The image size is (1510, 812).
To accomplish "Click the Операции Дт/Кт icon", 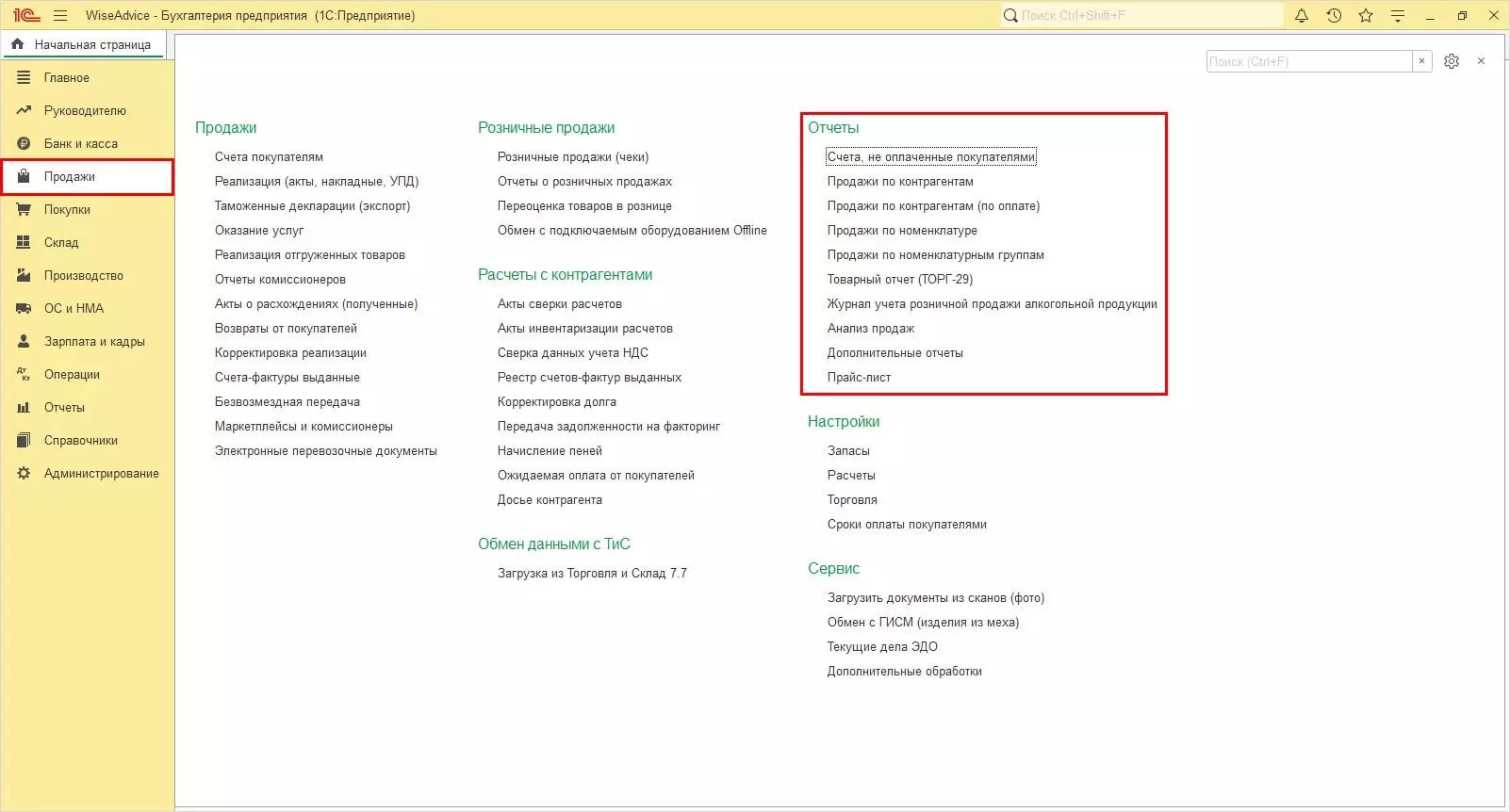I will click(x=24, y=374).
